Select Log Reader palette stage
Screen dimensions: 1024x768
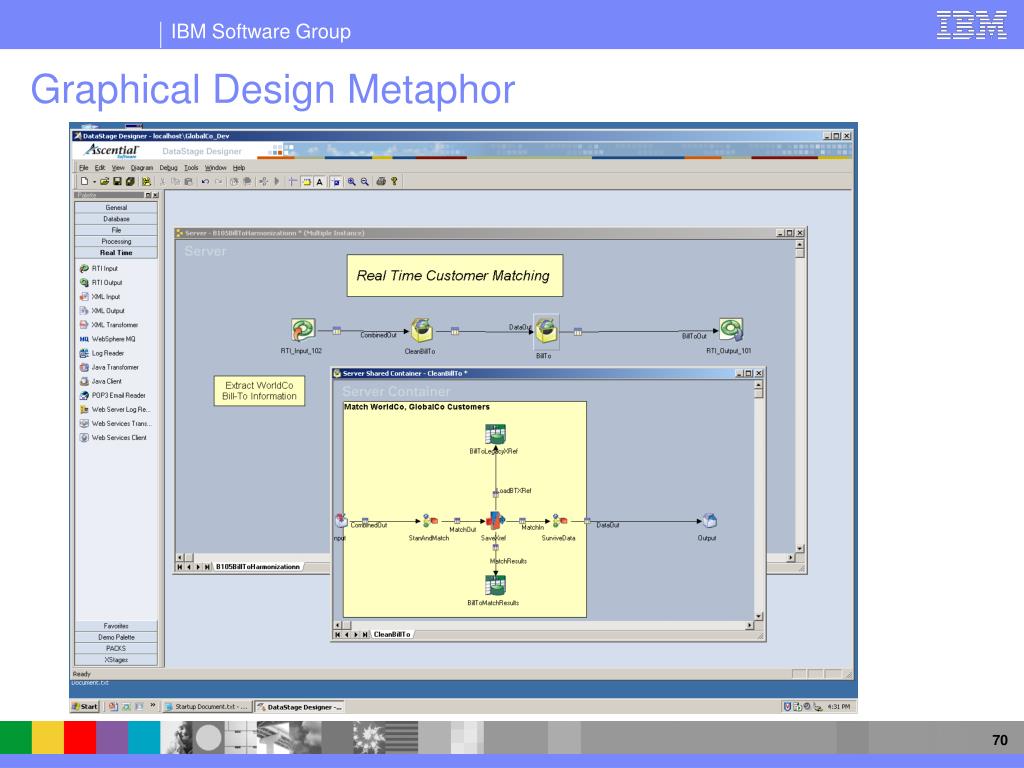tap(101, 353)
